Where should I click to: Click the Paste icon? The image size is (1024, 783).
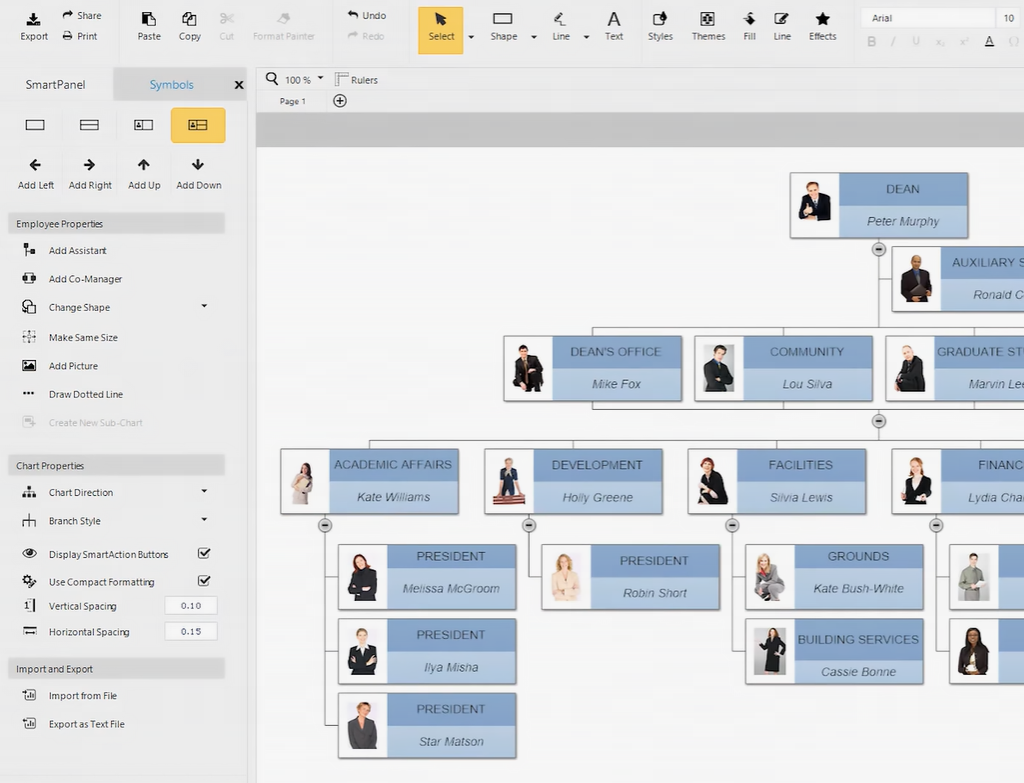[x=149, y=26]
